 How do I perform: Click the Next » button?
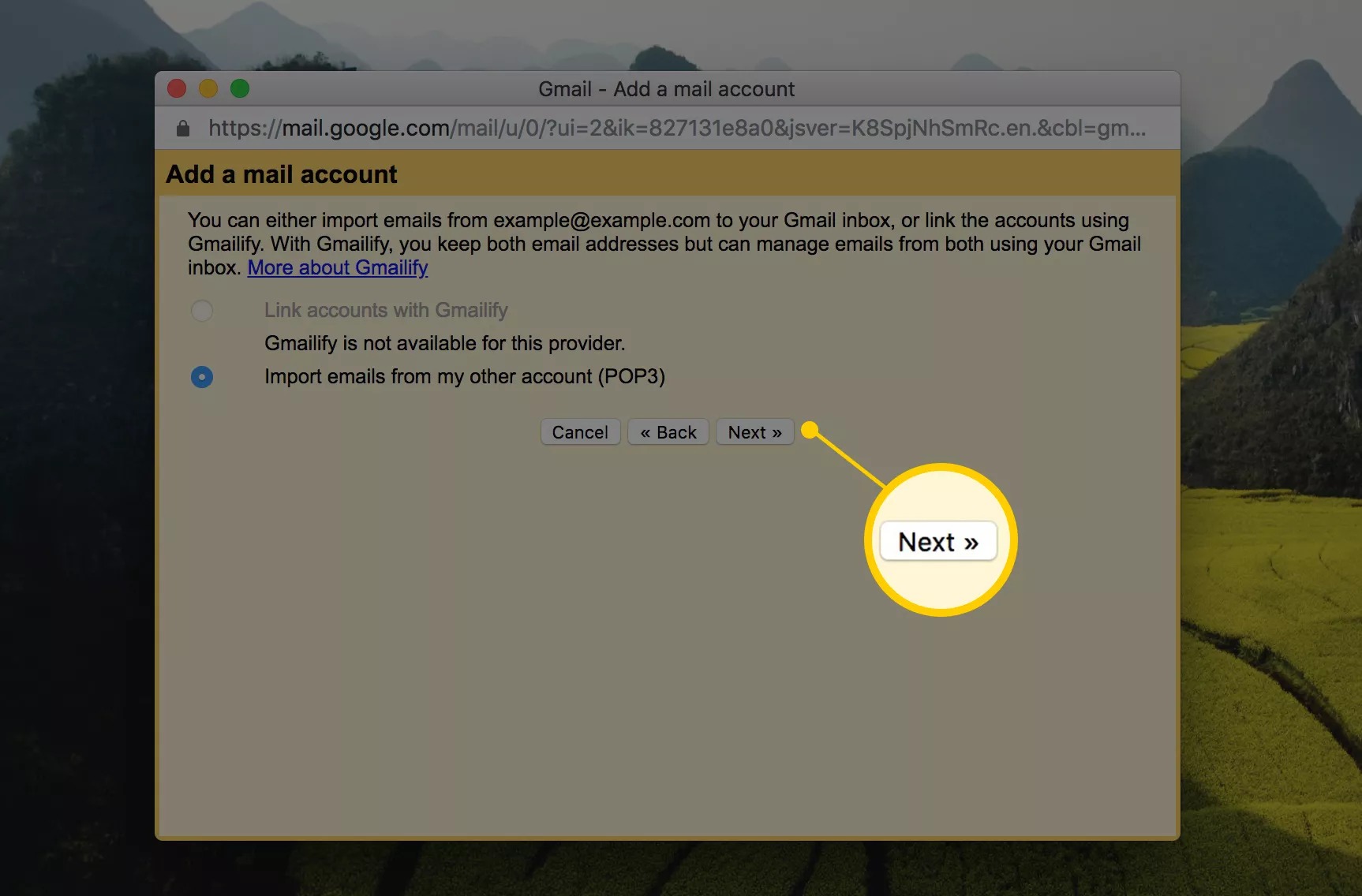(x=754, y=432)
